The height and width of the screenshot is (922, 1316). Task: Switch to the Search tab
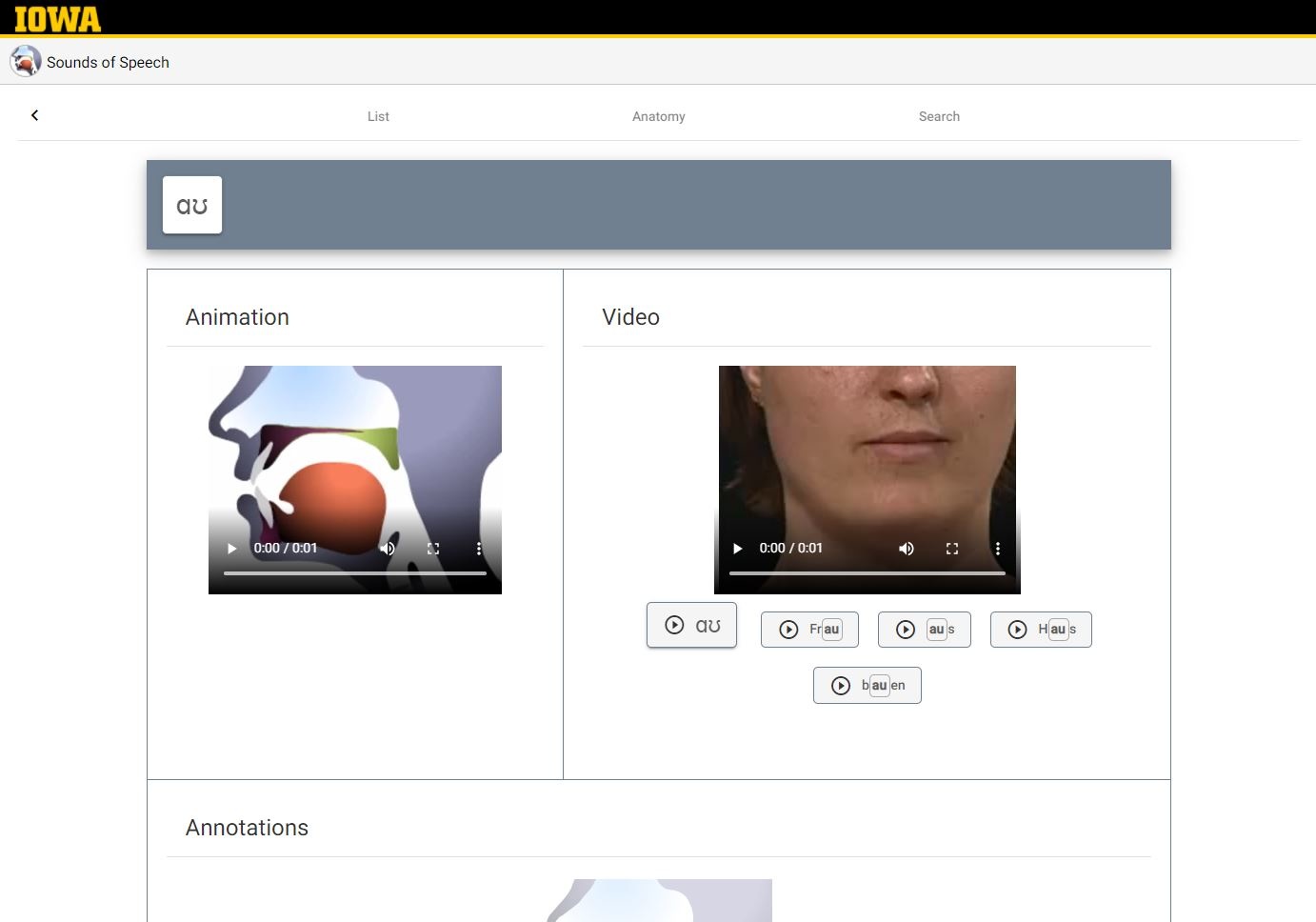coord(939,116)
